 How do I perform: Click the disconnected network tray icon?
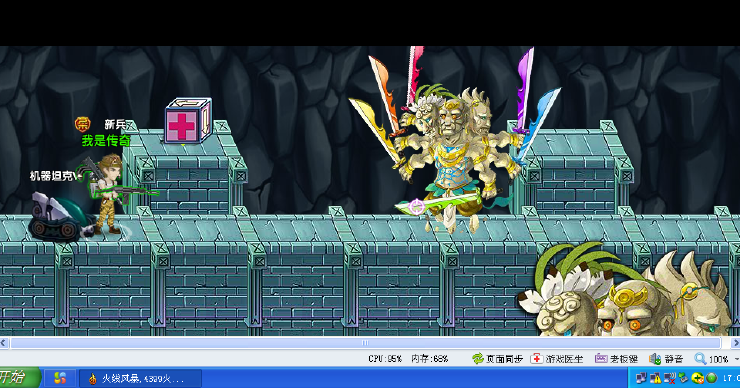click(x=669, y=378)
